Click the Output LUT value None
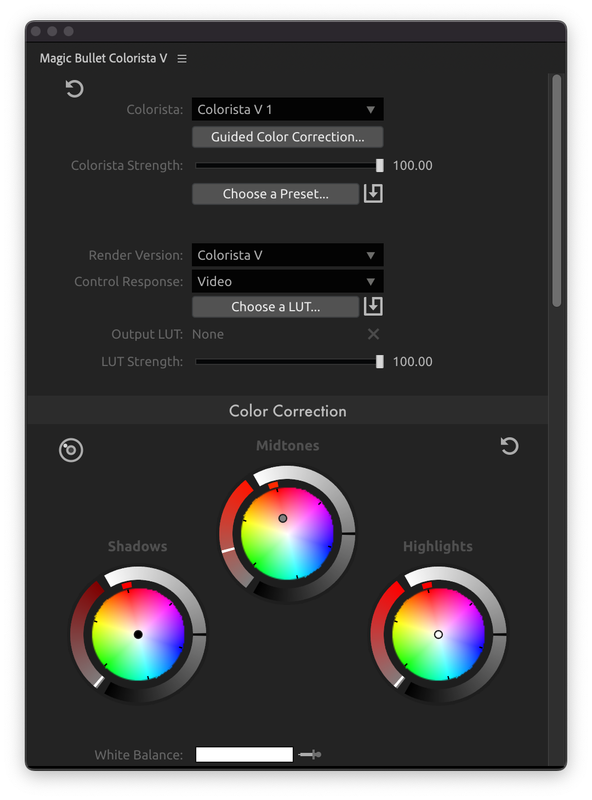Image resolution: width=592 pixels, height=800 pixels. point(208,334)
